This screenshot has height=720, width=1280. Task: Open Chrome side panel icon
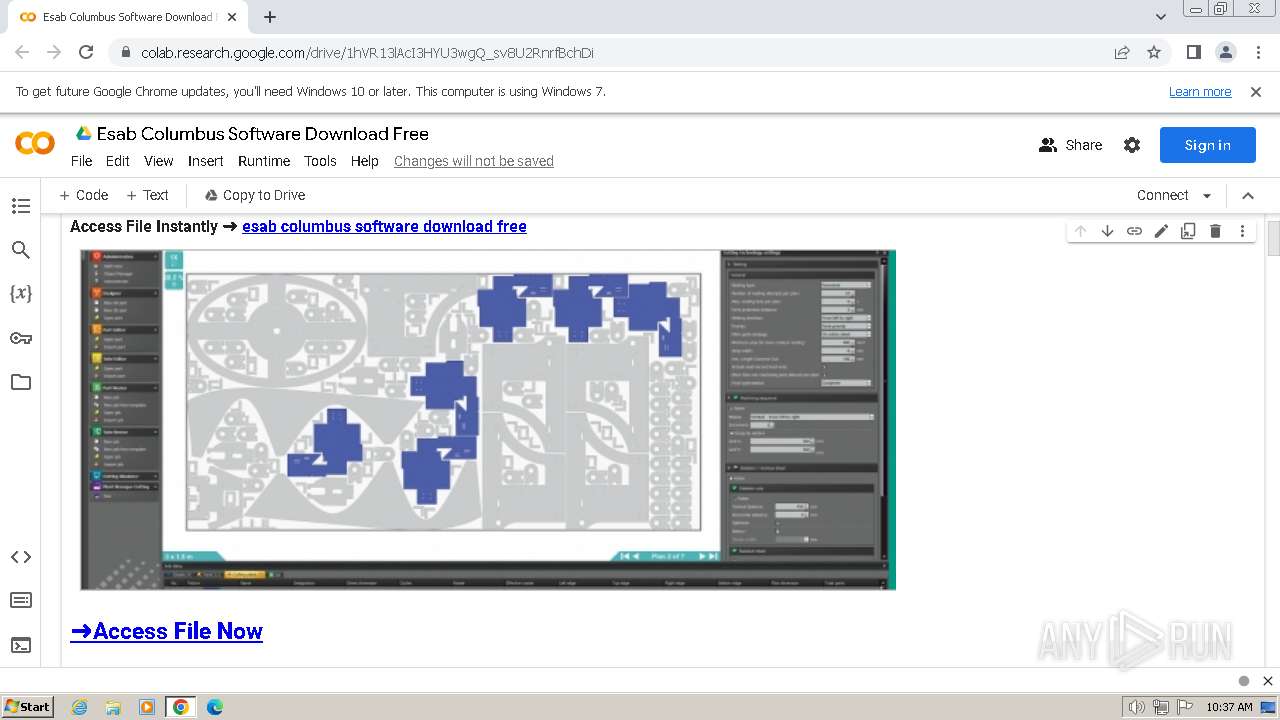pos(1193,52)
